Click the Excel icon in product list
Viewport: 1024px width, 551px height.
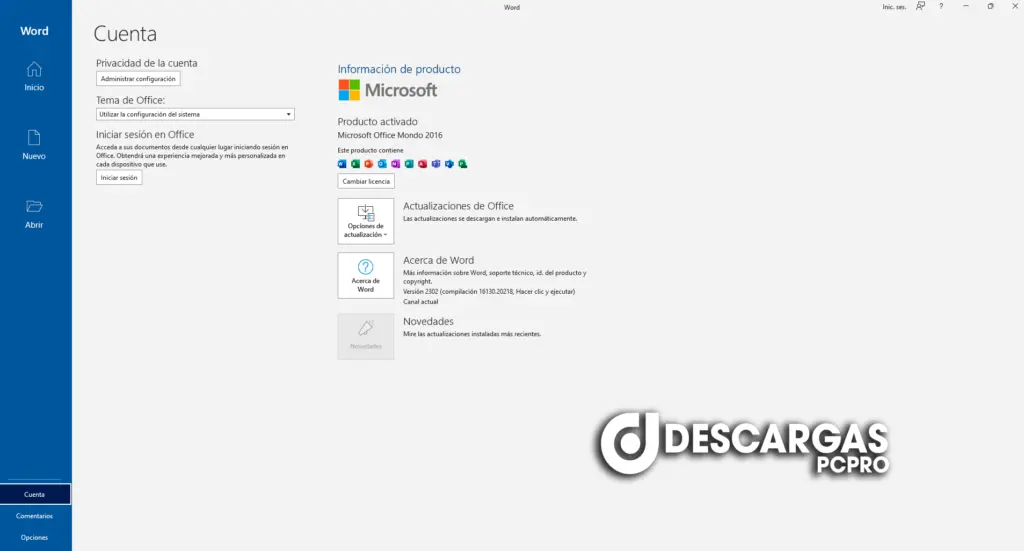tap(355, 164)
